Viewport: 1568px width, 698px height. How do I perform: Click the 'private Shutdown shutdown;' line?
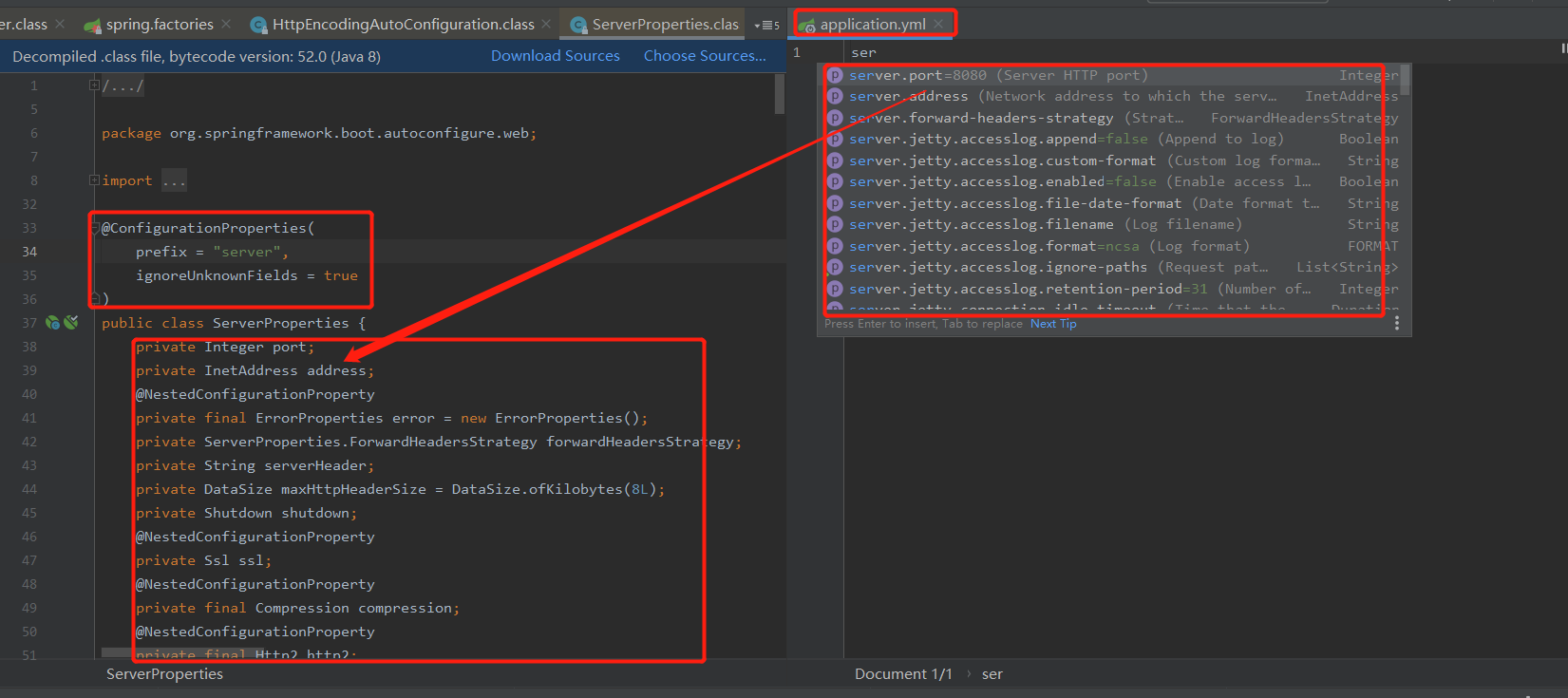[246, 513]
